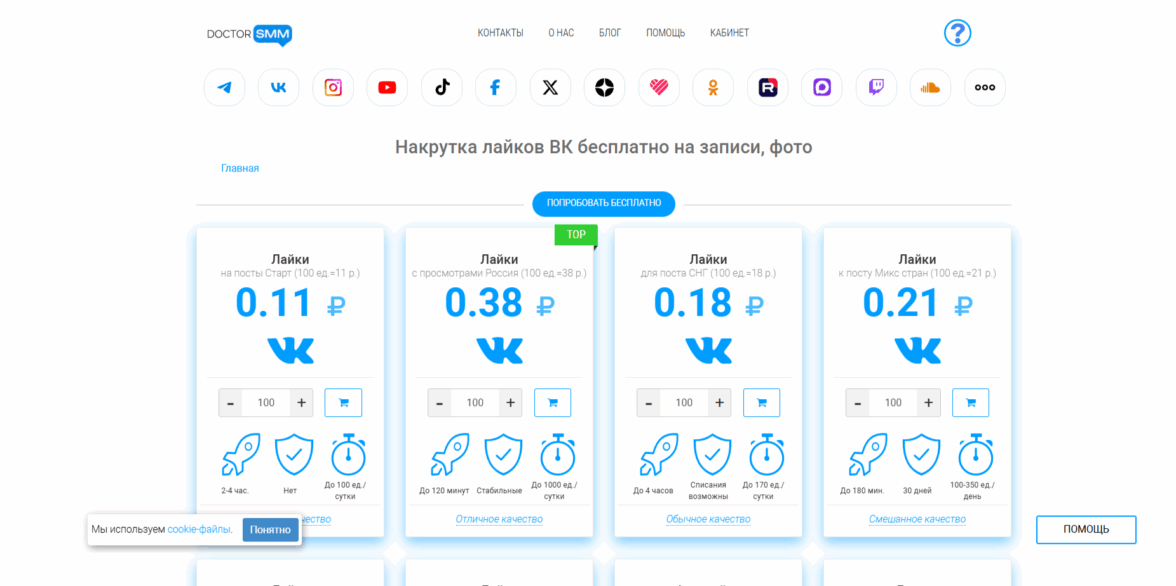Click the shield icon above 'Стабильные'
Viewport: 1176px width, 586px height.
pyautogui.click(x=503, y=455)
